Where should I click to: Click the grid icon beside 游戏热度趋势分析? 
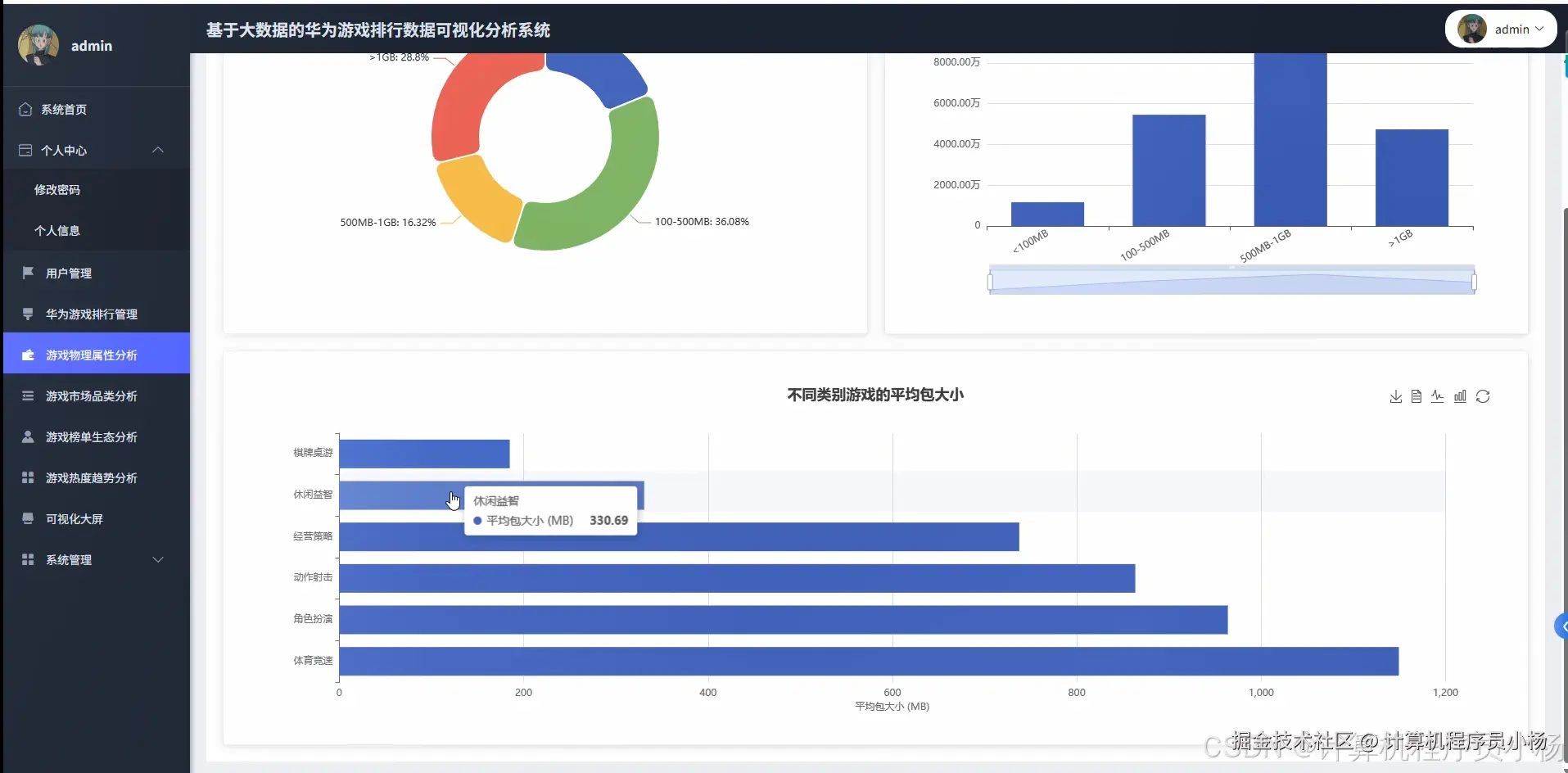click(28, 477)
